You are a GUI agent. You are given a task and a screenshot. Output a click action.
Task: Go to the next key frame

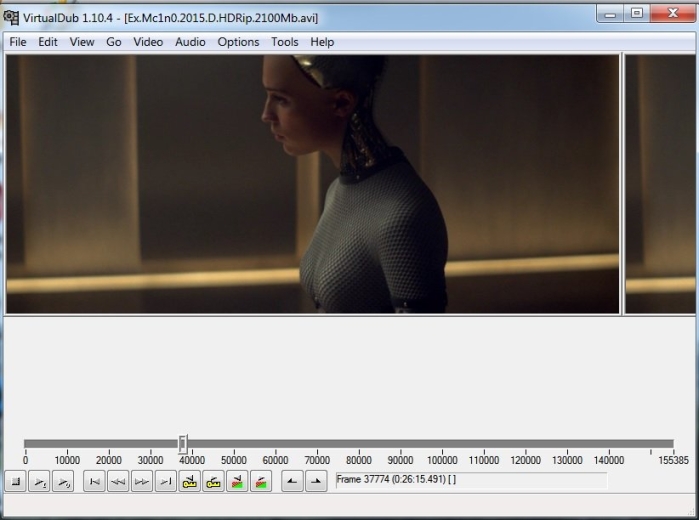[213, 482]
